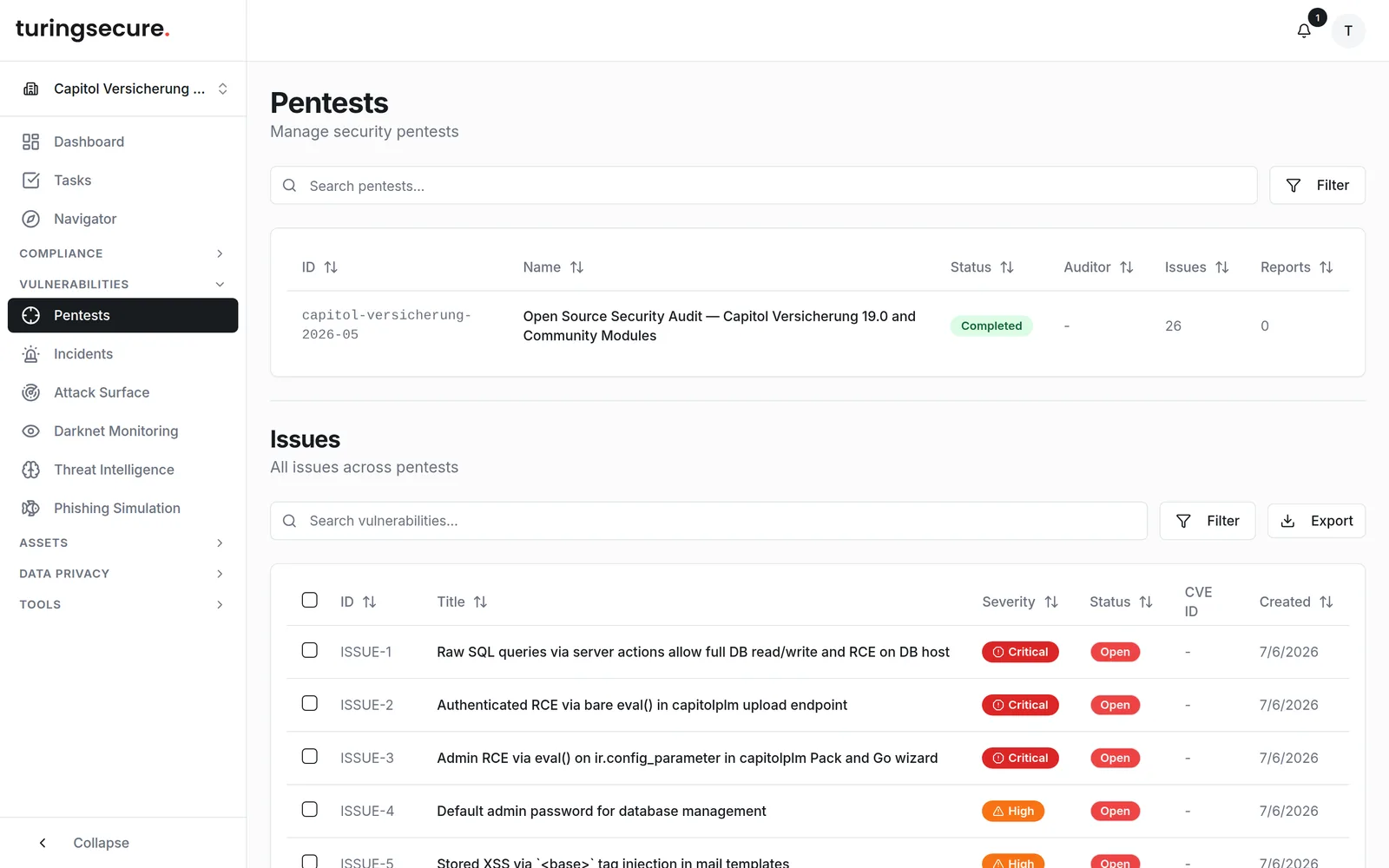
Task: Open Incidents in the sidebar
Action: click(122, 354)
